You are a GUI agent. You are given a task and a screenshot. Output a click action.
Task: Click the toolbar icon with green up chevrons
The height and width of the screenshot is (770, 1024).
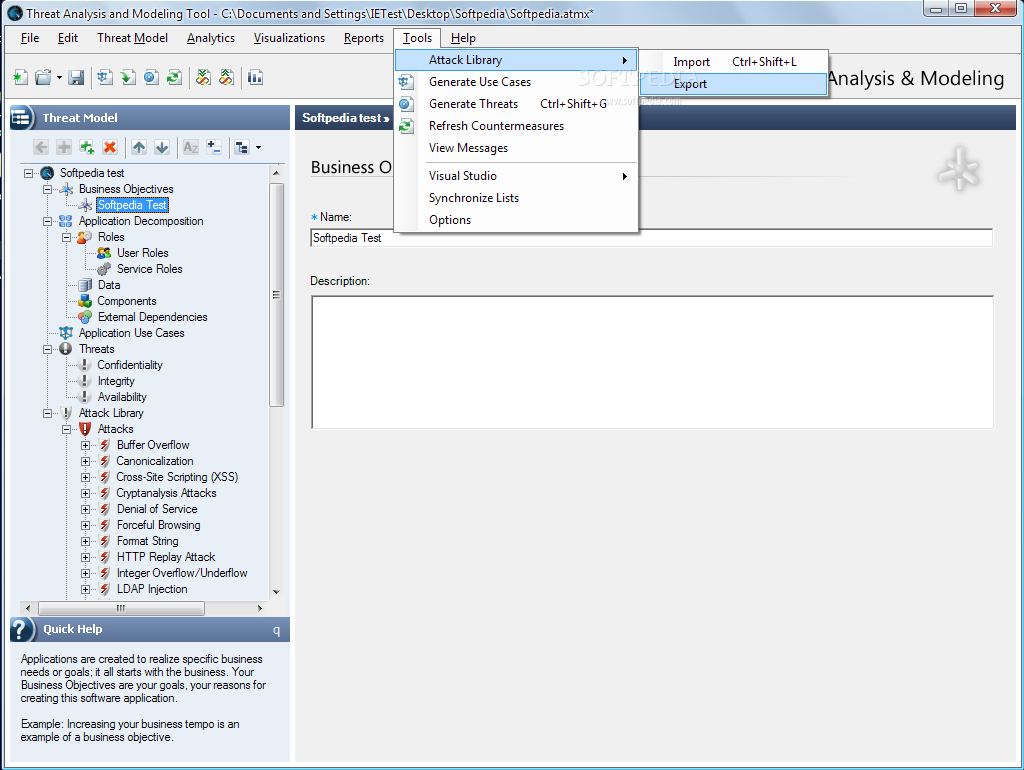pyautogui.click(x=227, y=78)
